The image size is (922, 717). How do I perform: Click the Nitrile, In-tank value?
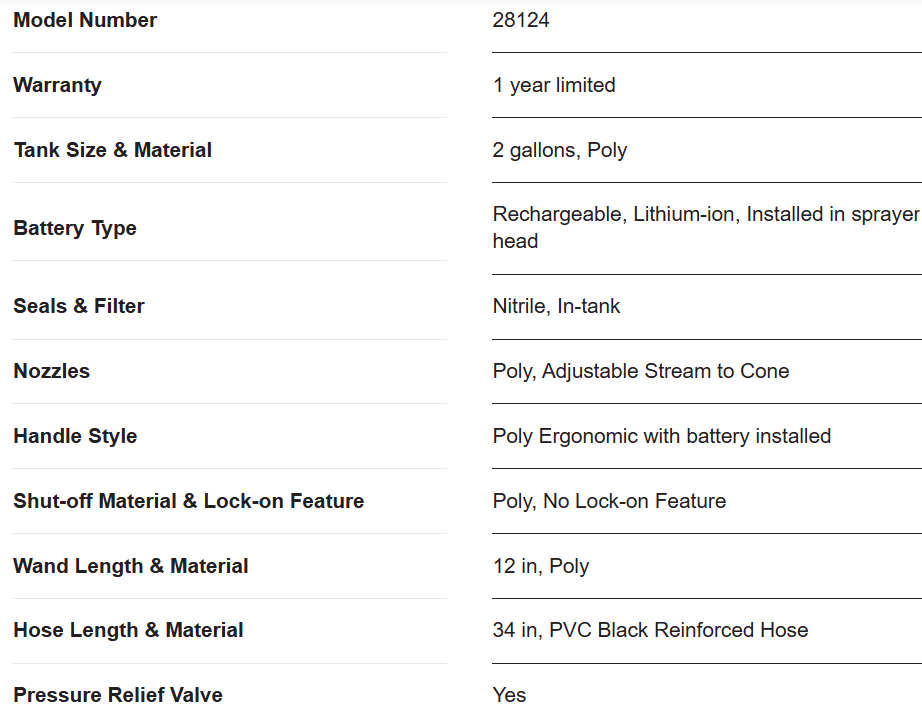556,306
